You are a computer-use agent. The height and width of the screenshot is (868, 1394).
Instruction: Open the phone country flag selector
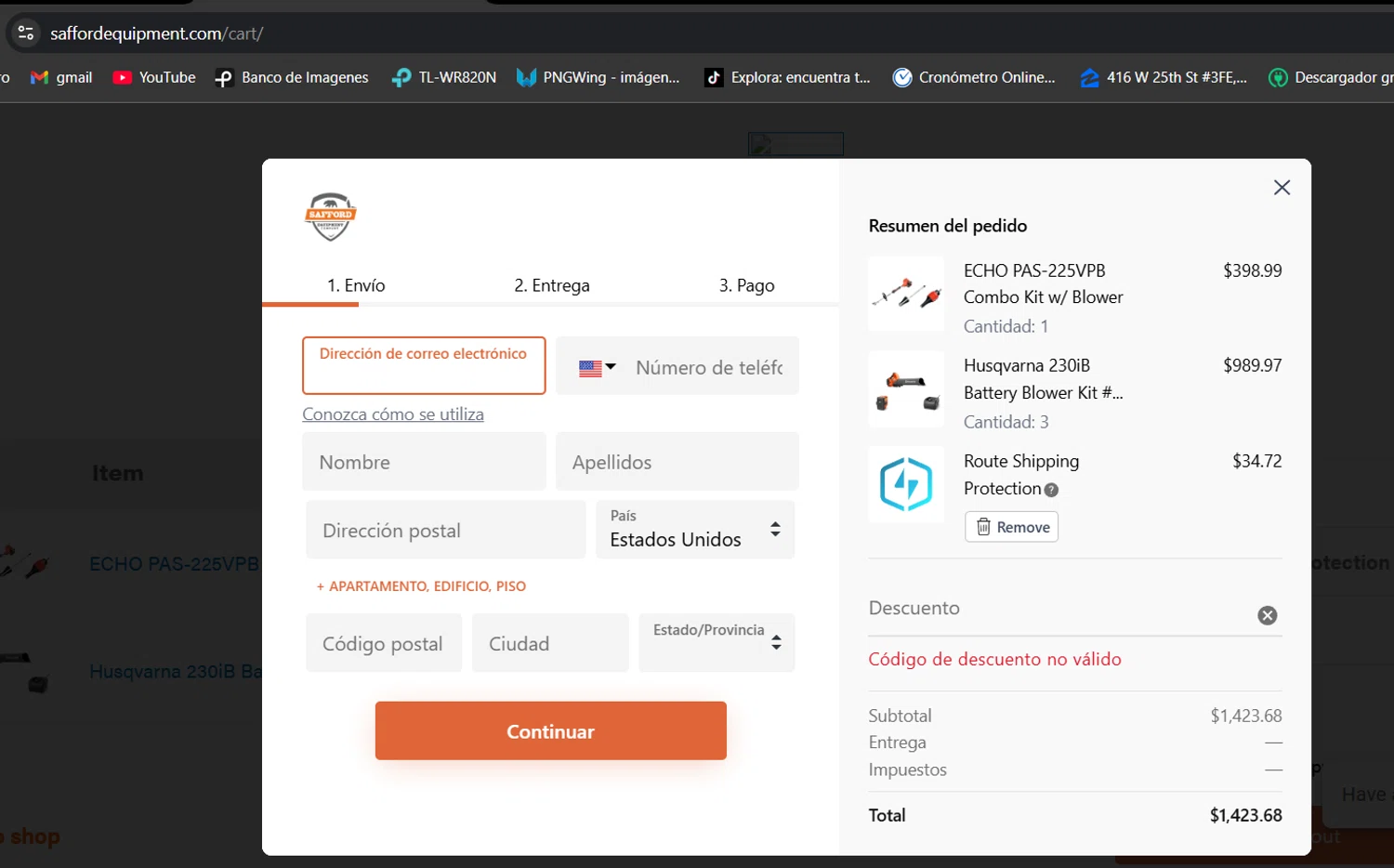[597, 367]
